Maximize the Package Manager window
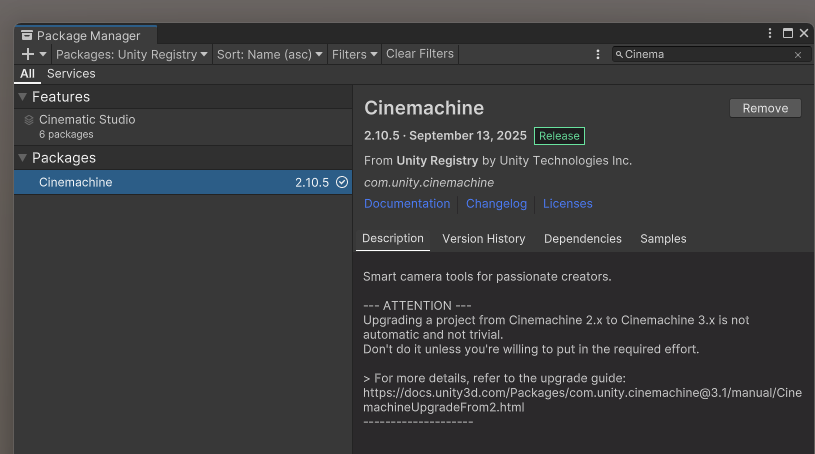 click(788, 33)
